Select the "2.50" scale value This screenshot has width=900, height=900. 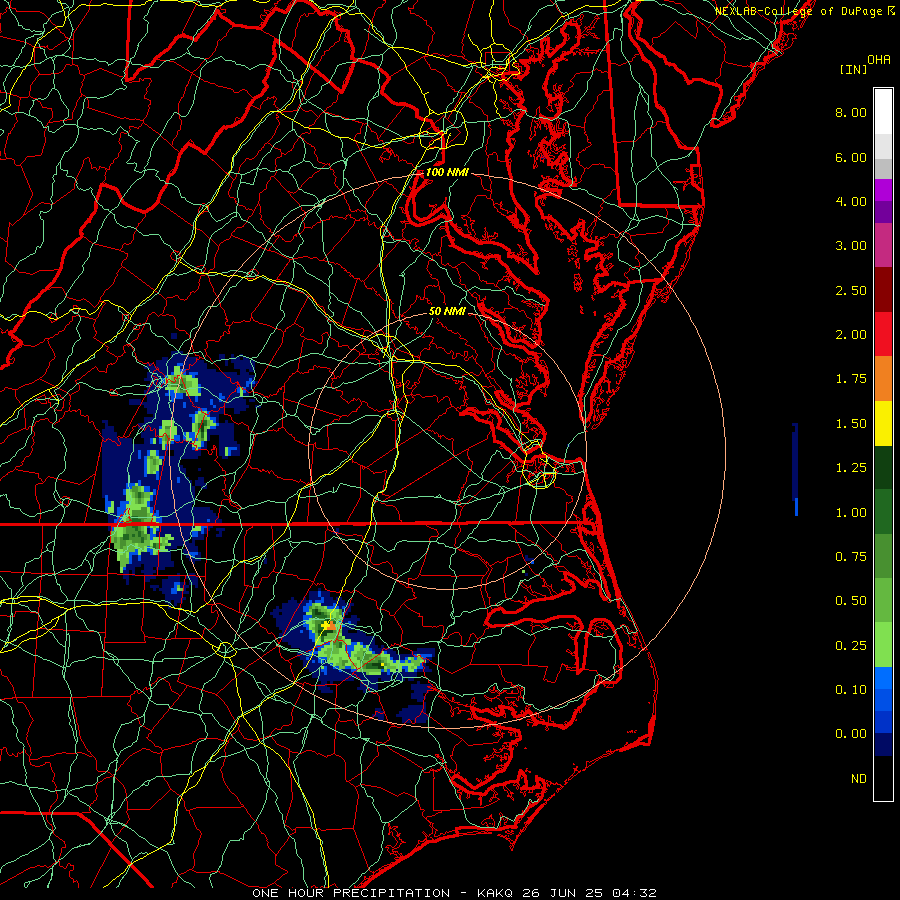point(851,290)
